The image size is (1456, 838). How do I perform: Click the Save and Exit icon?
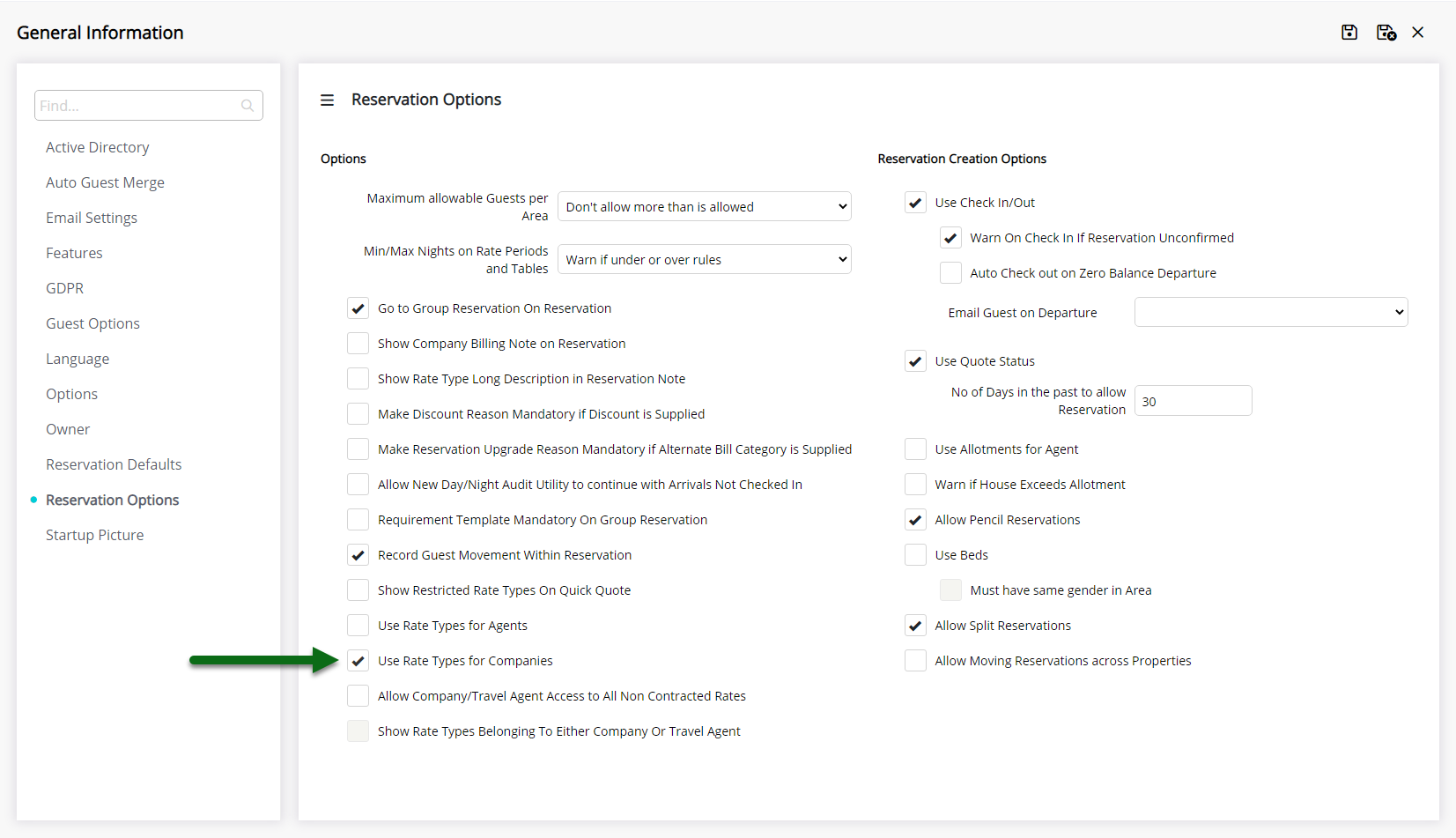(1386, 33)
